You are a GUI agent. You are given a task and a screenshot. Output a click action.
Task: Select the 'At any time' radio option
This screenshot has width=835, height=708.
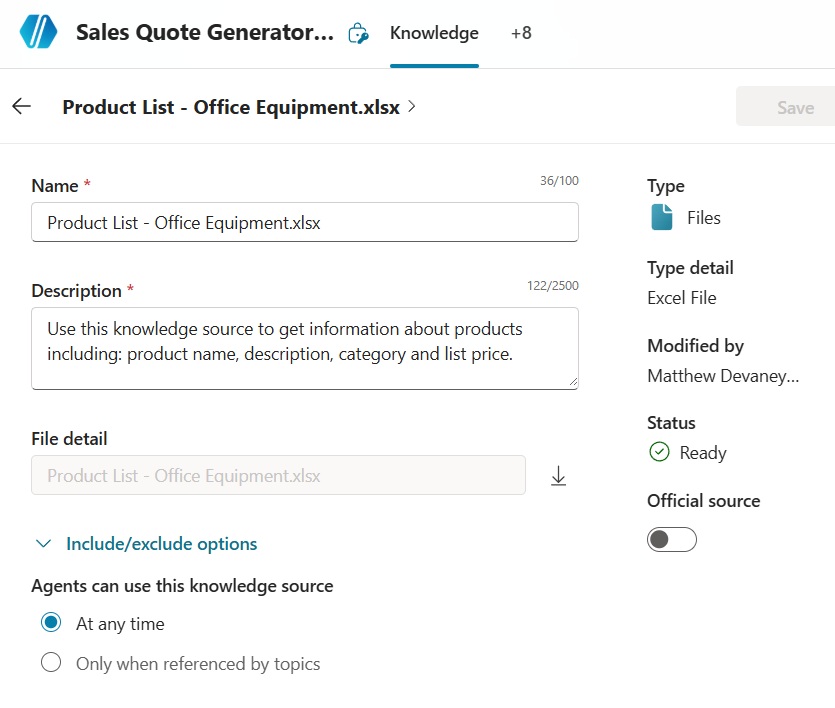click(51, 624)
